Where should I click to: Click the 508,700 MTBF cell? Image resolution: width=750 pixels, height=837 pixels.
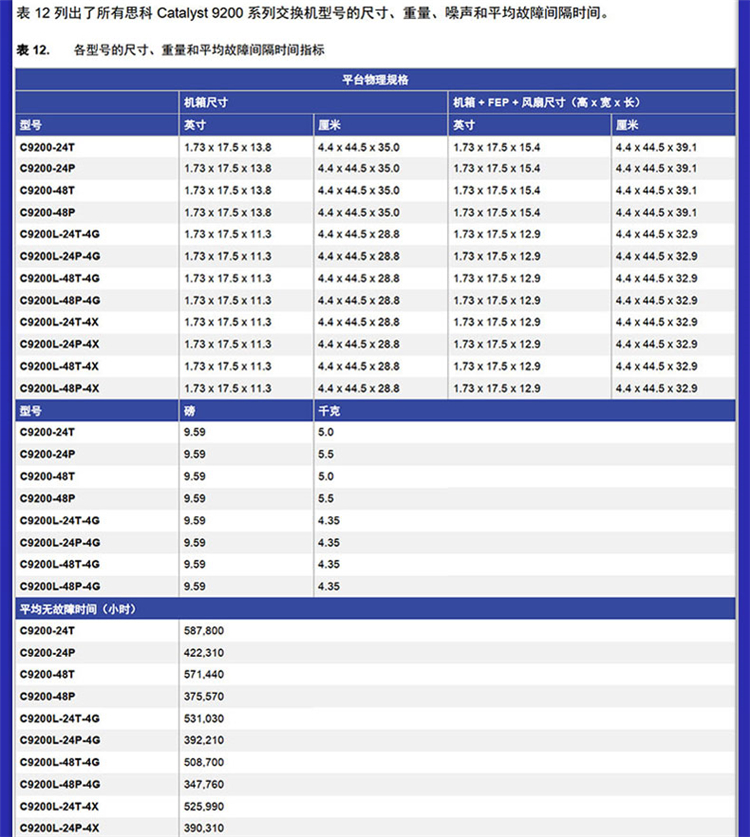205,763
